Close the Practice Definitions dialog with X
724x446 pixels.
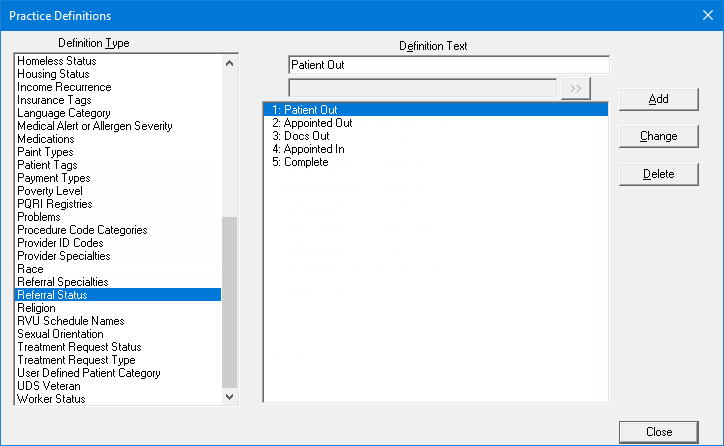707,15
